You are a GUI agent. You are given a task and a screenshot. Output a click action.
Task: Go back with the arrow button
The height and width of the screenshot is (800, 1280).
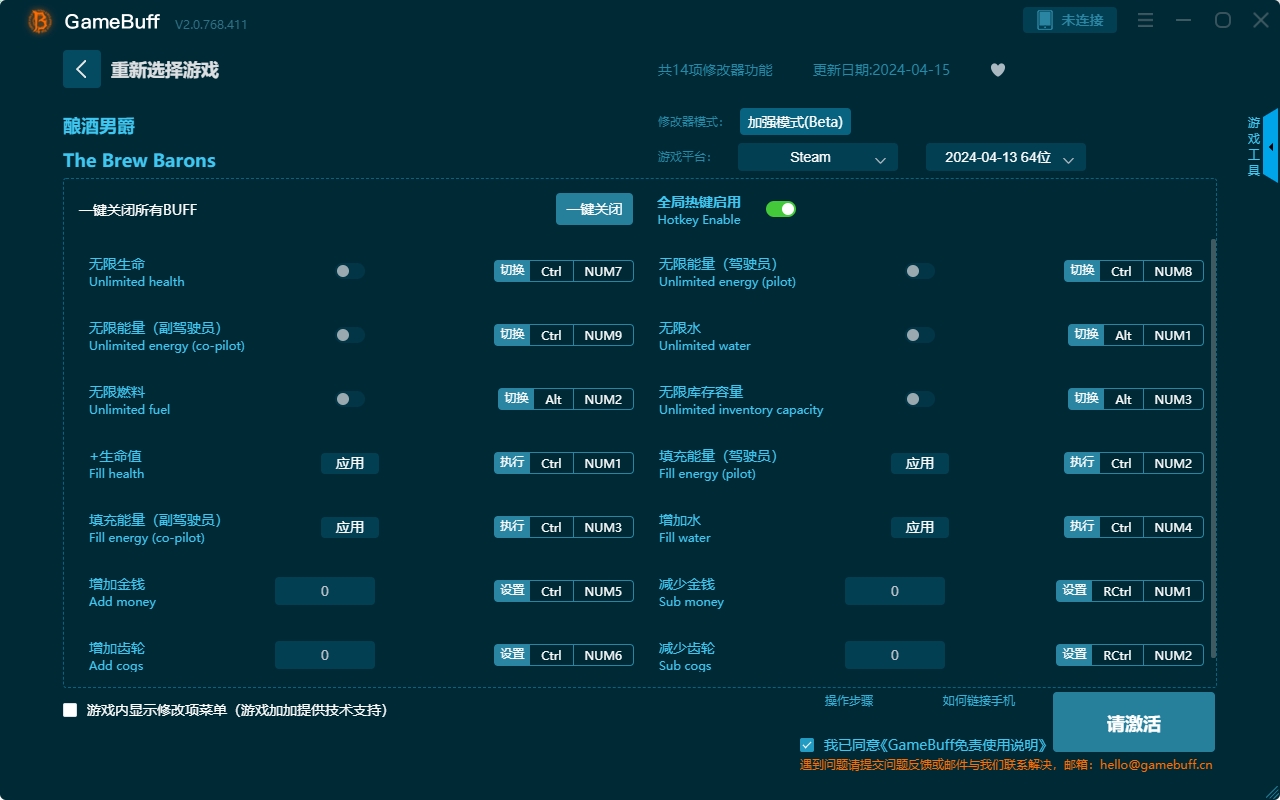pos(82,69)
